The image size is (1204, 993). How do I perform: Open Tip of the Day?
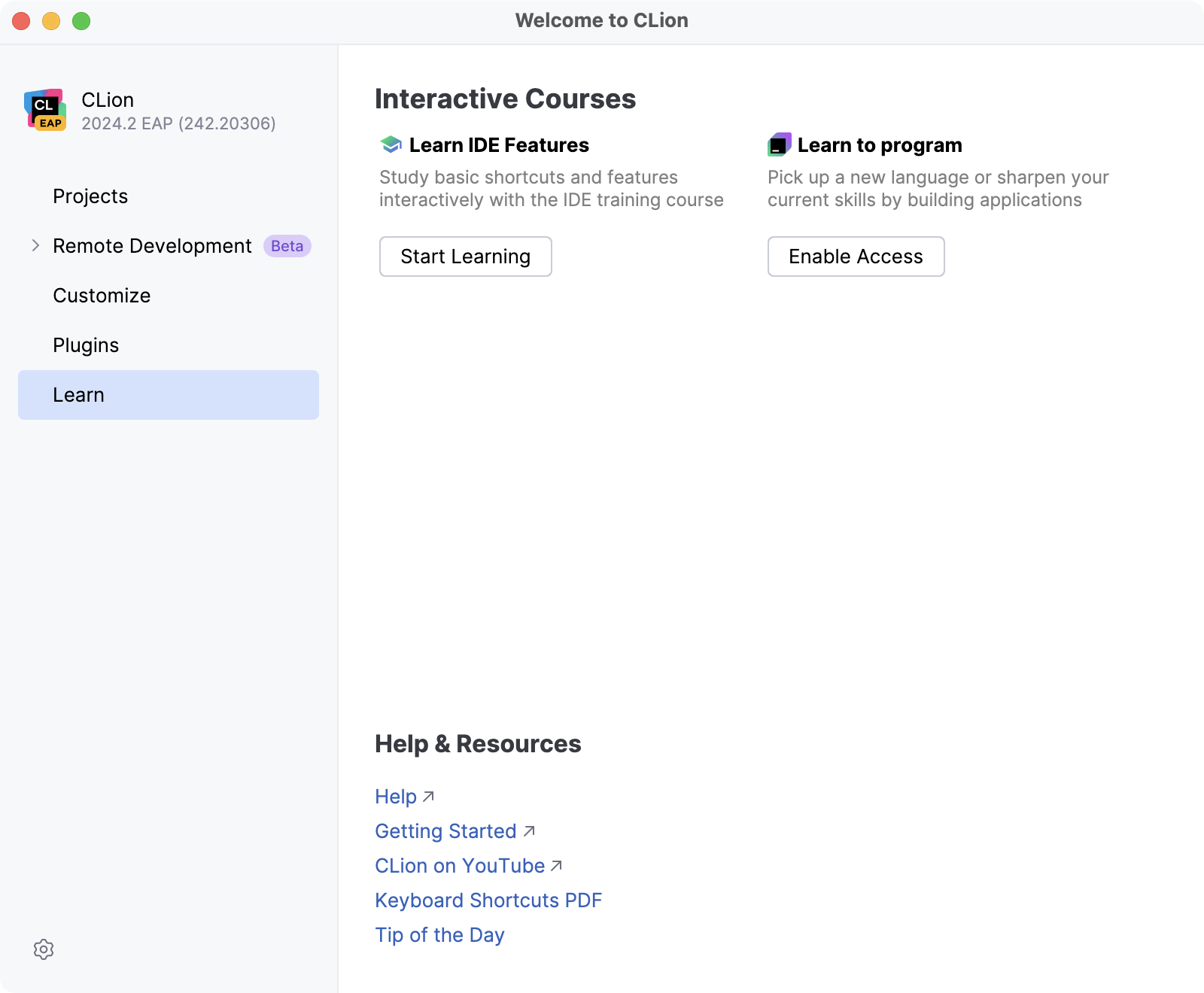click(439, 935)
